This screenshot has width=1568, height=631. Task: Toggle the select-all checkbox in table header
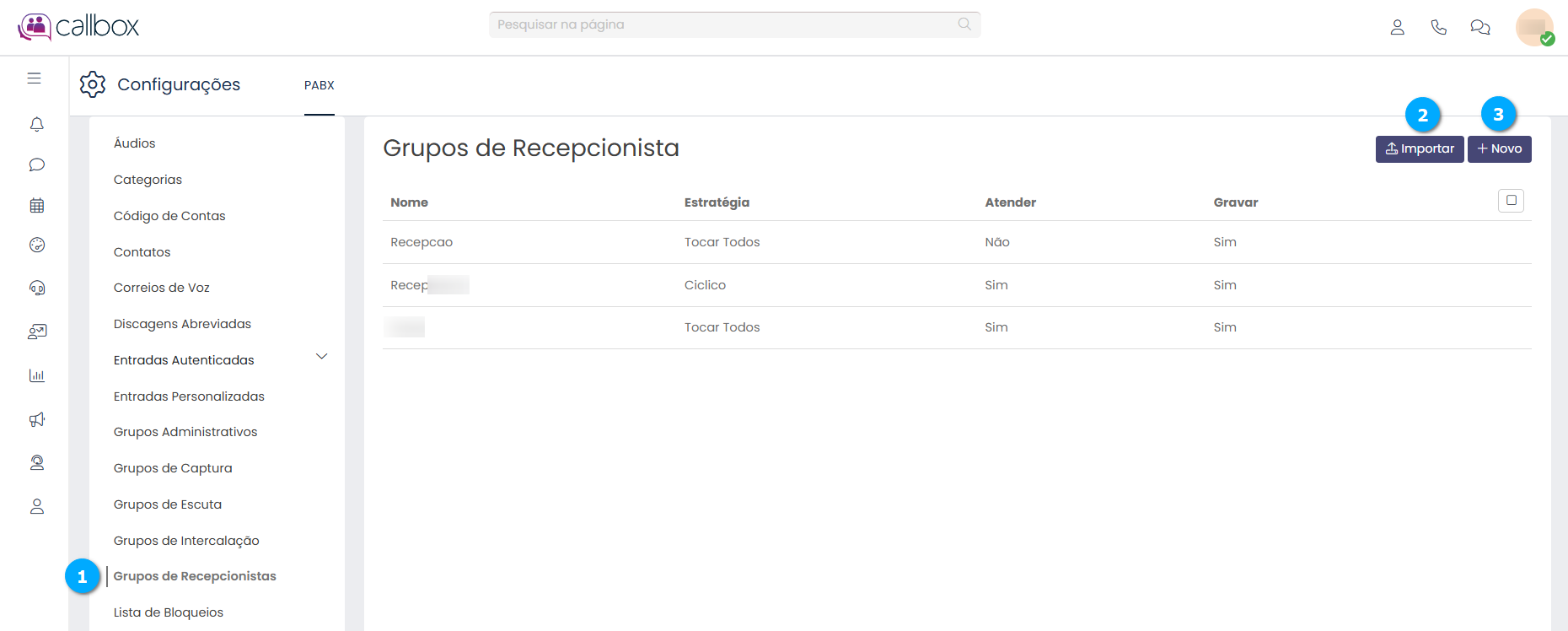[1511, 201]
